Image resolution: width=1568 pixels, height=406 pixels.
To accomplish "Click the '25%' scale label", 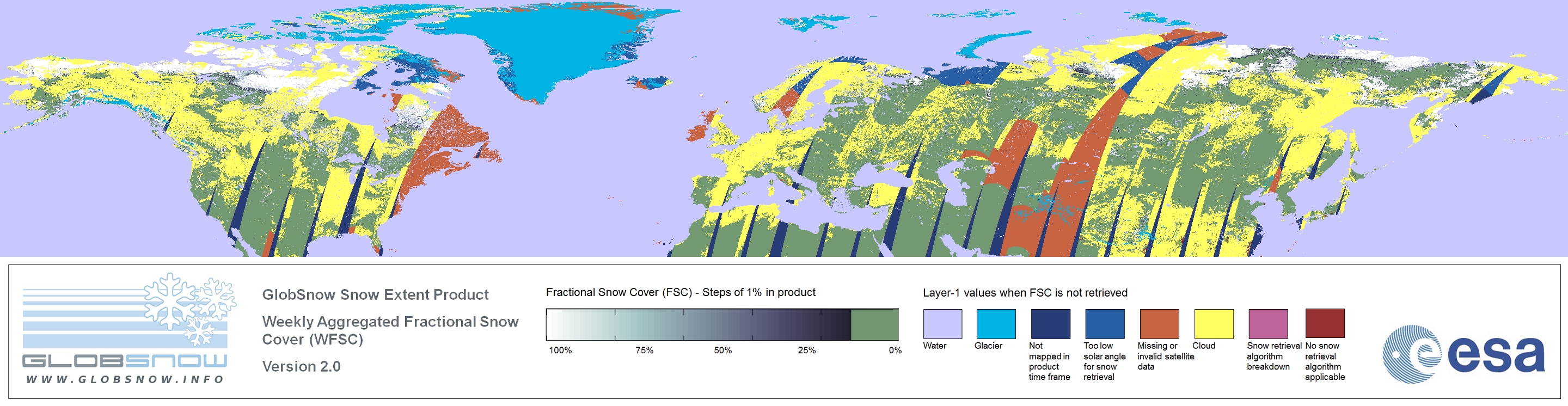I will click(x=806, y=350).
